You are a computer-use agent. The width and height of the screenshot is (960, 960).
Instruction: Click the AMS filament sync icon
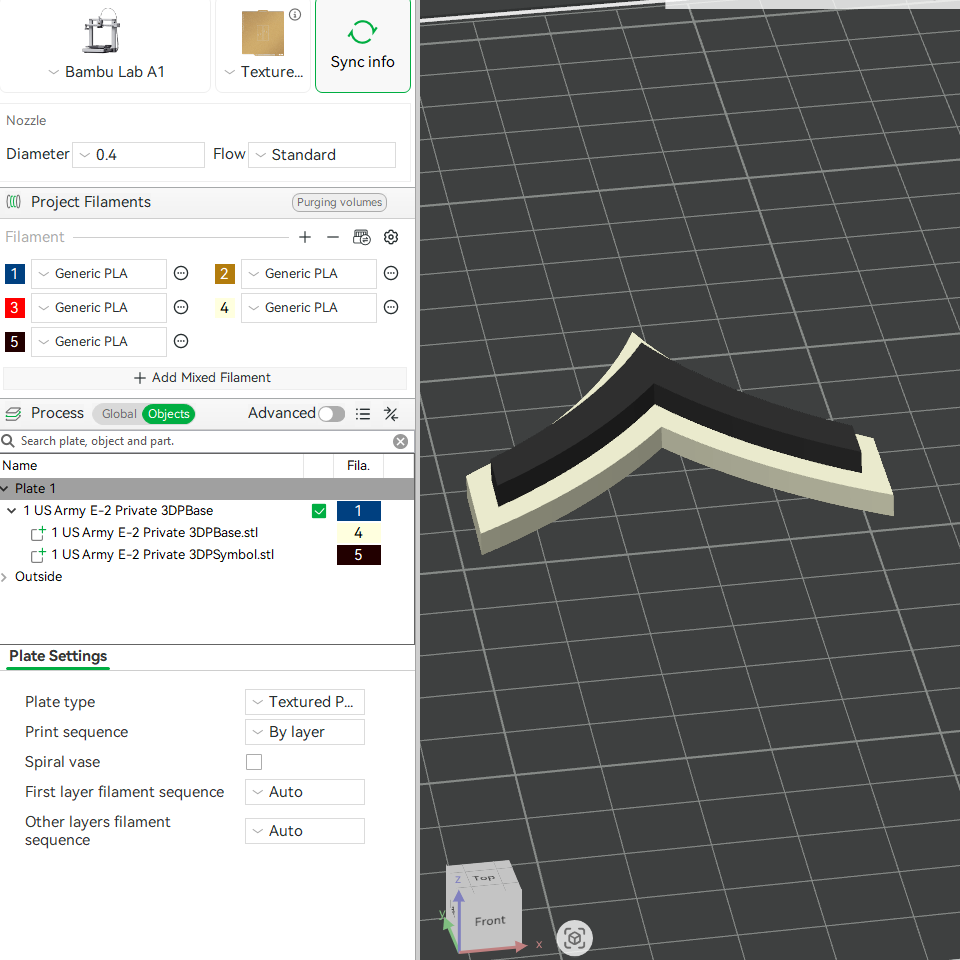point(362,237)
